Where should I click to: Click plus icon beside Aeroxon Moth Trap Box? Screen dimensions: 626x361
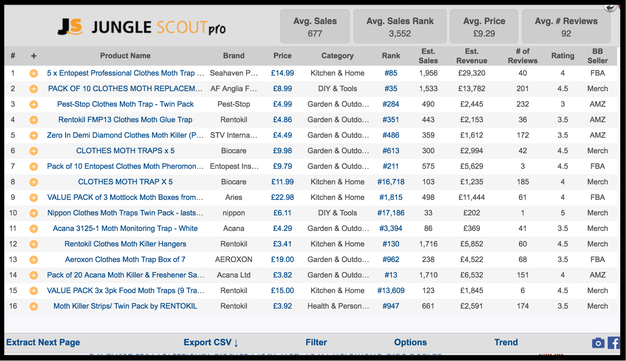(34, 260)
